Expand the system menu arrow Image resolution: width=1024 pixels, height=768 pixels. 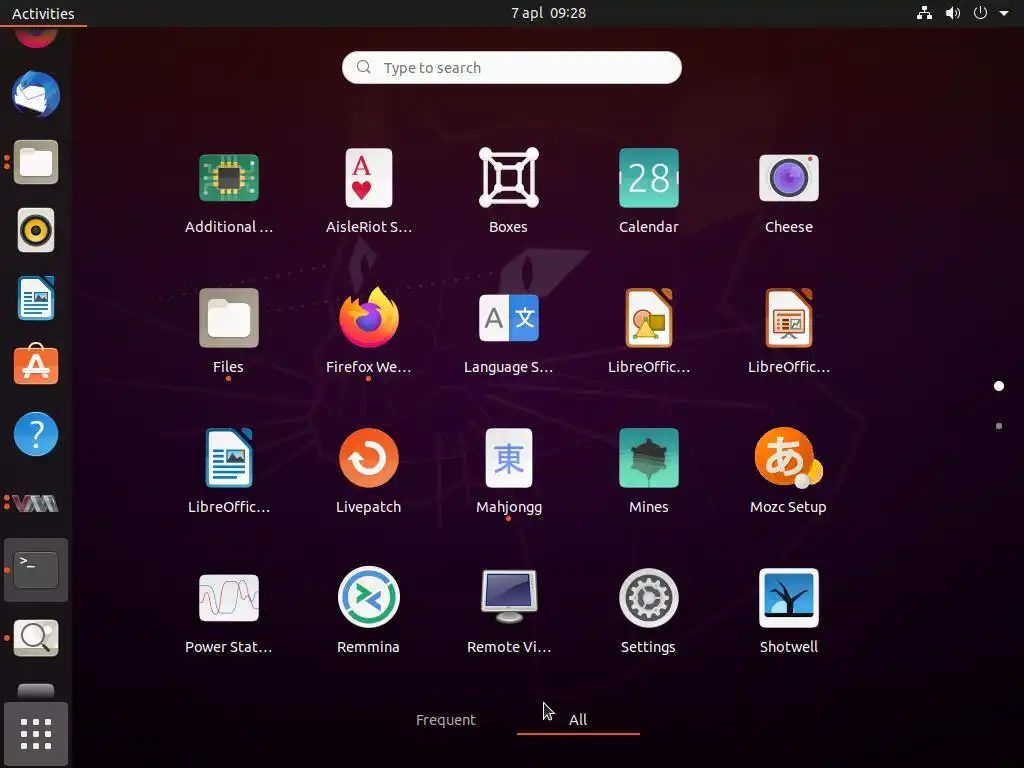pyautogui.click(x=1004, y=13)
